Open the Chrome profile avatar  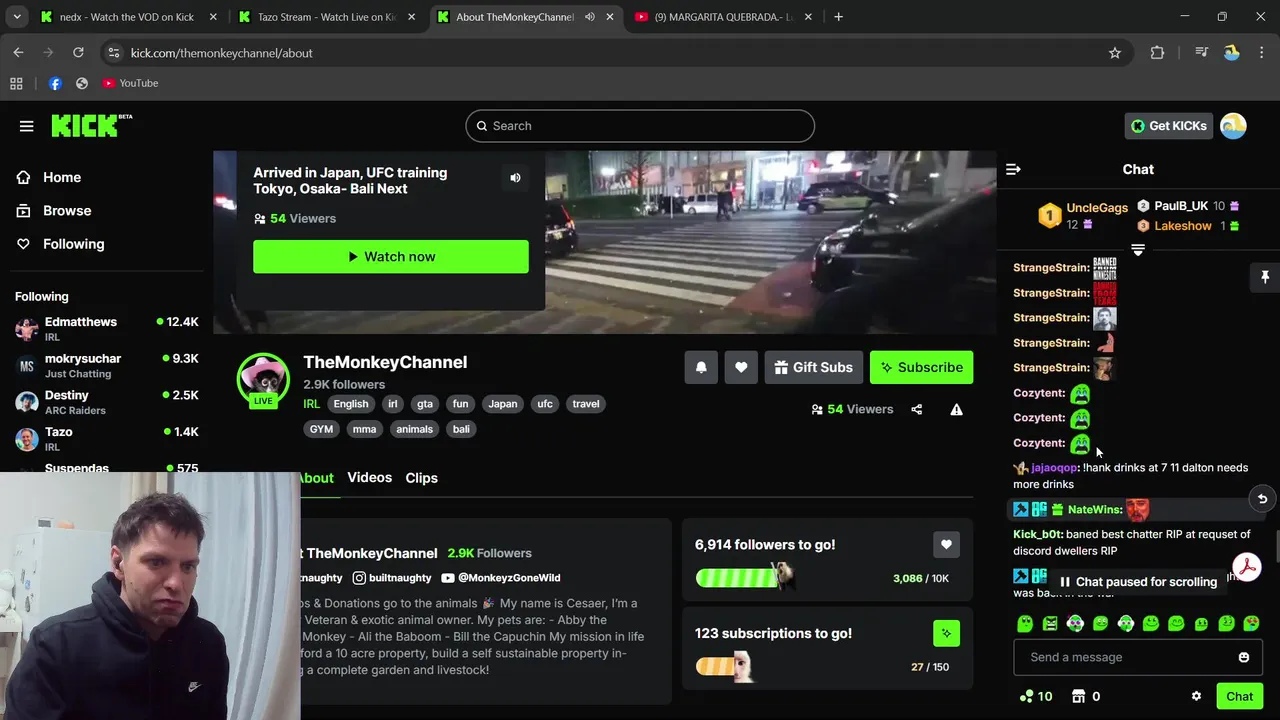(1232, 53)
